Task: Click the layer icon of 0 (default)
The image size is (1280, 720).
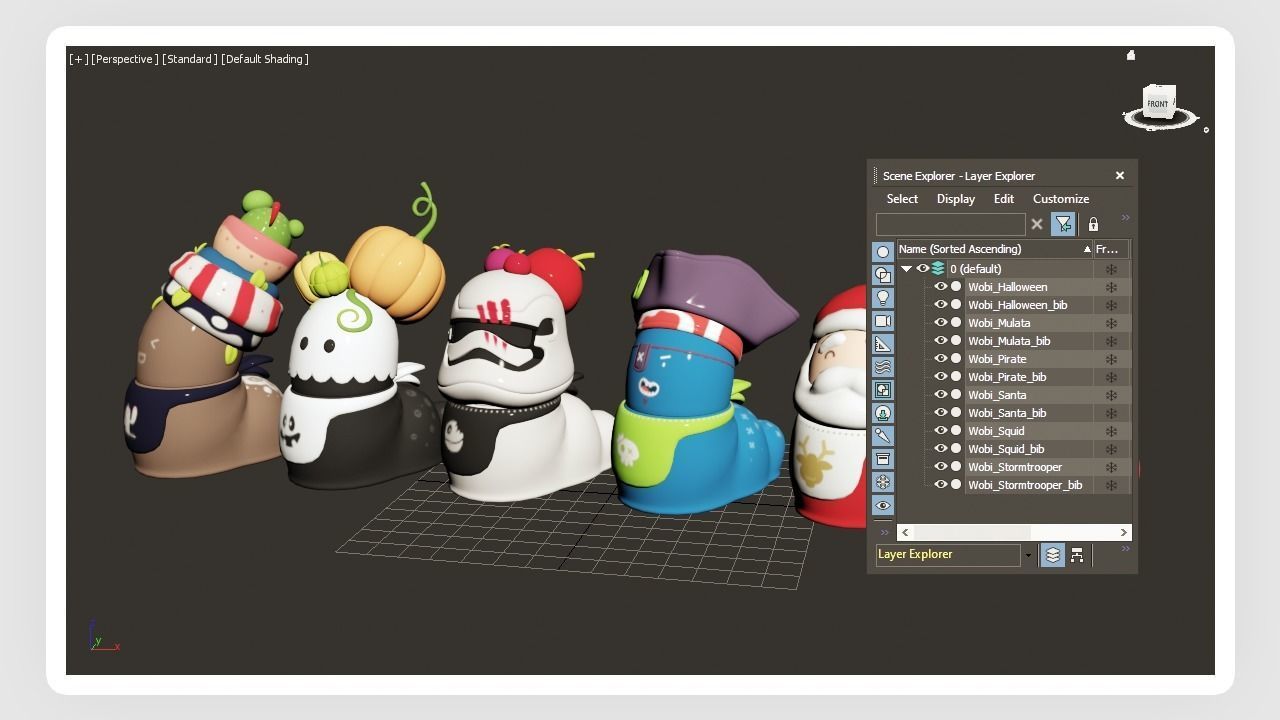Action: click(x=938, y=268)
